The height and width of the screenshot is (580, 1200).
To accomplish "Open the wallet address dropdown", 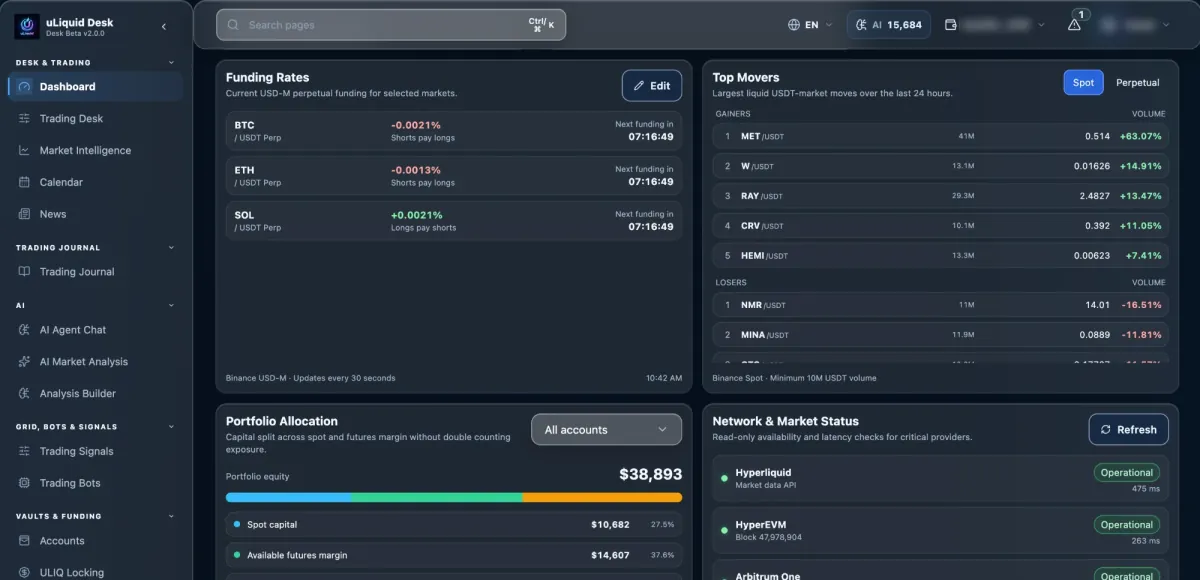I will pyautogui.click(x=995, y=25).
